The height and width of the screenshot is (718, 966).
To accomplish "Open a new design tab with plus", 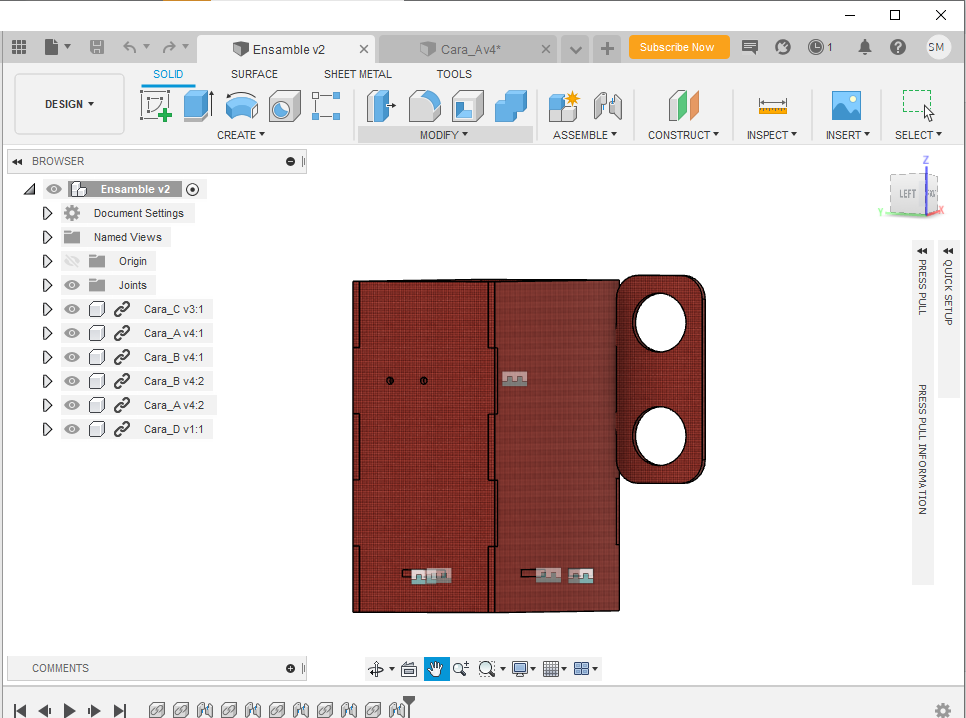I will click(x=607, y=49).
